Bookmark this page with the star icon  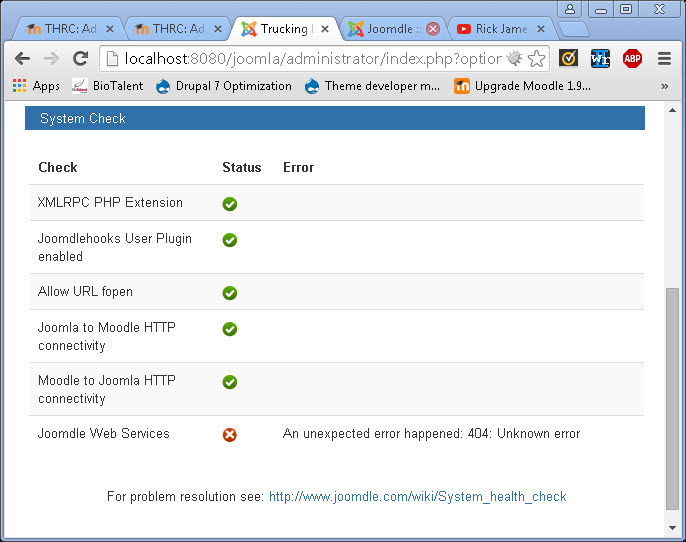(x=537, y=59)
